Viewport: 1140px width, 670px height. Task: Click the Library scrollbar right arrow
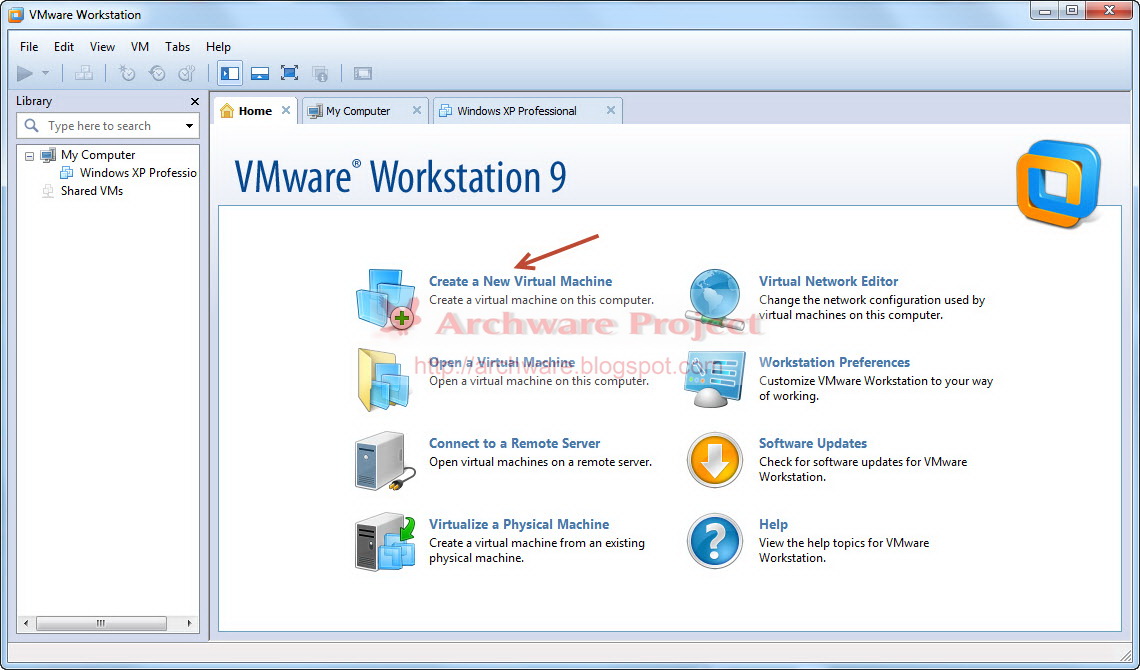[190, 623]
